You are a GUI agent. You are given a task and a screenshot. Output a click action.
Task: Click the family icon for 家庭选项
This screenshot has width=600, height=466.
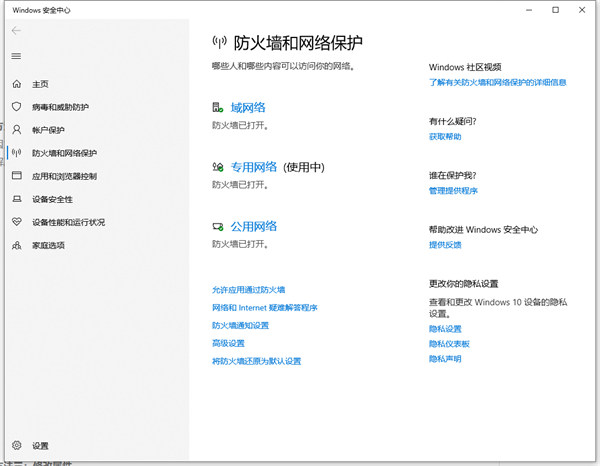pyautogui.click(x=16, y=245)
